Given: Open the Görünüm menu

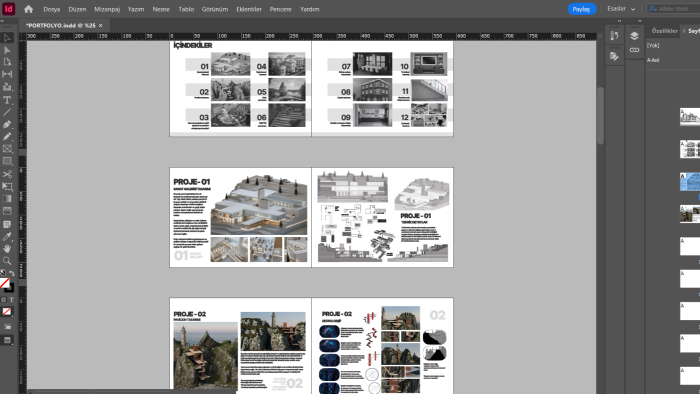Looking at the screenshot, I should point(215,9).
